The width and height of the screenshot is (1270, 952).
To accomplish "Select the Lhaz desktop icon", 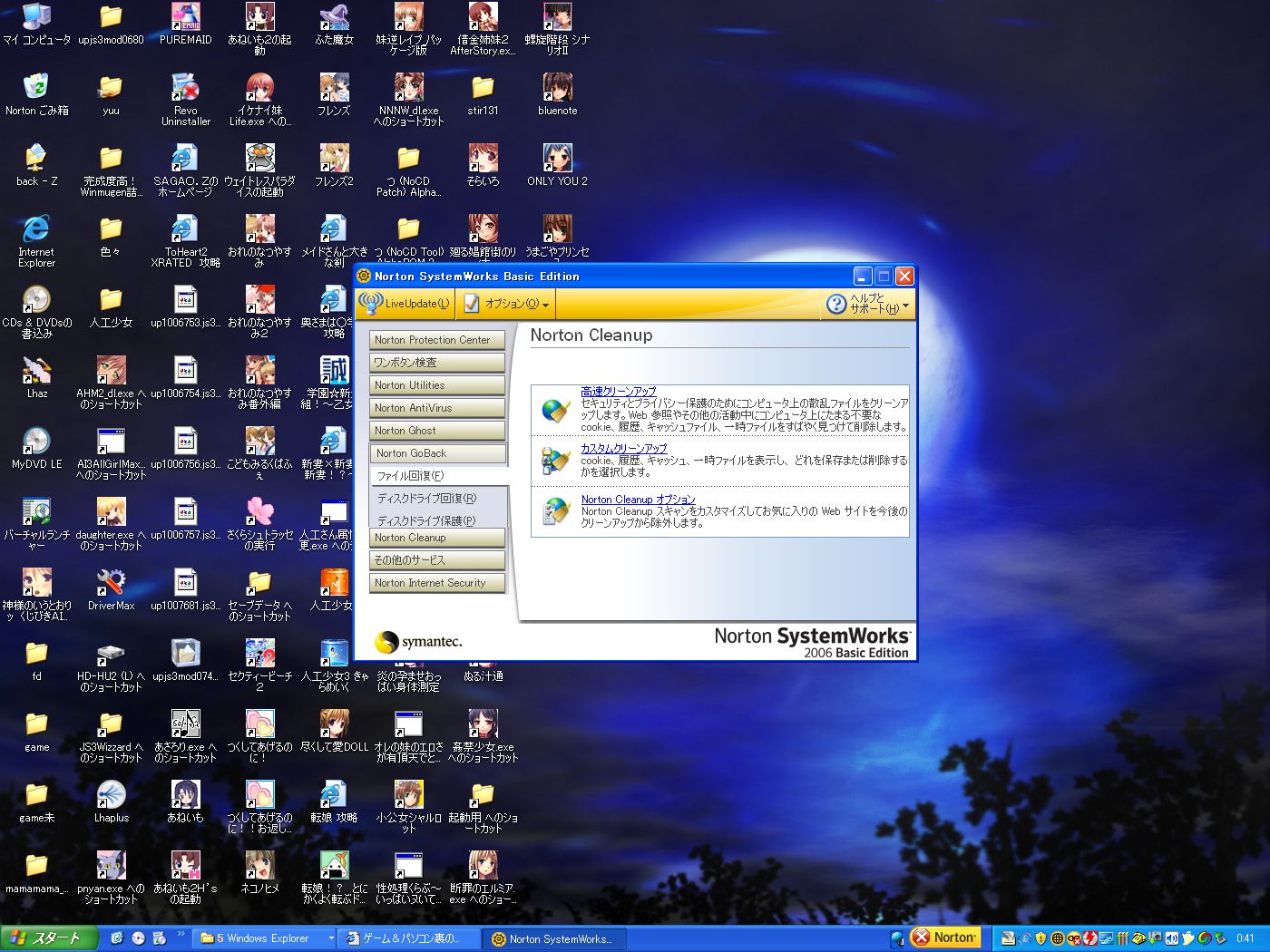I will coord(36,377).
